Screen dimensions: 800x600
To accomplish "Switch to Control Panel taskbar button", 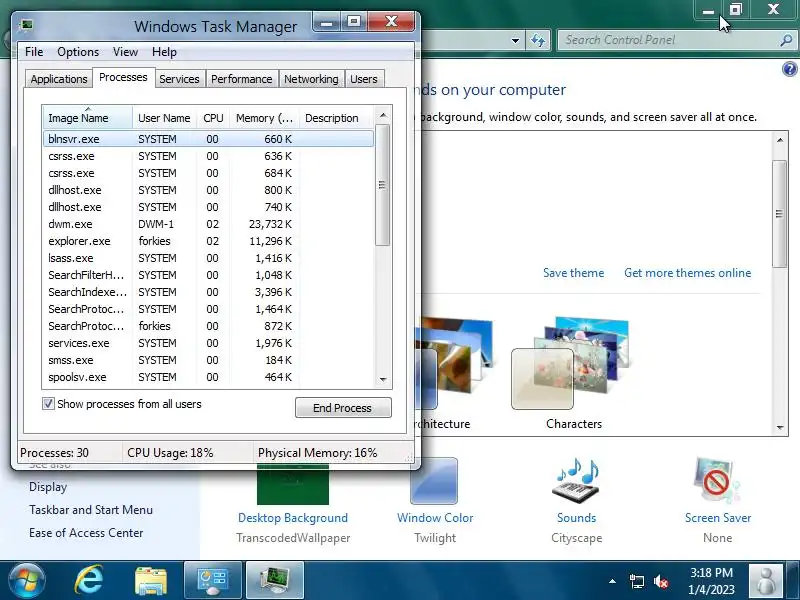I will 213,581.
